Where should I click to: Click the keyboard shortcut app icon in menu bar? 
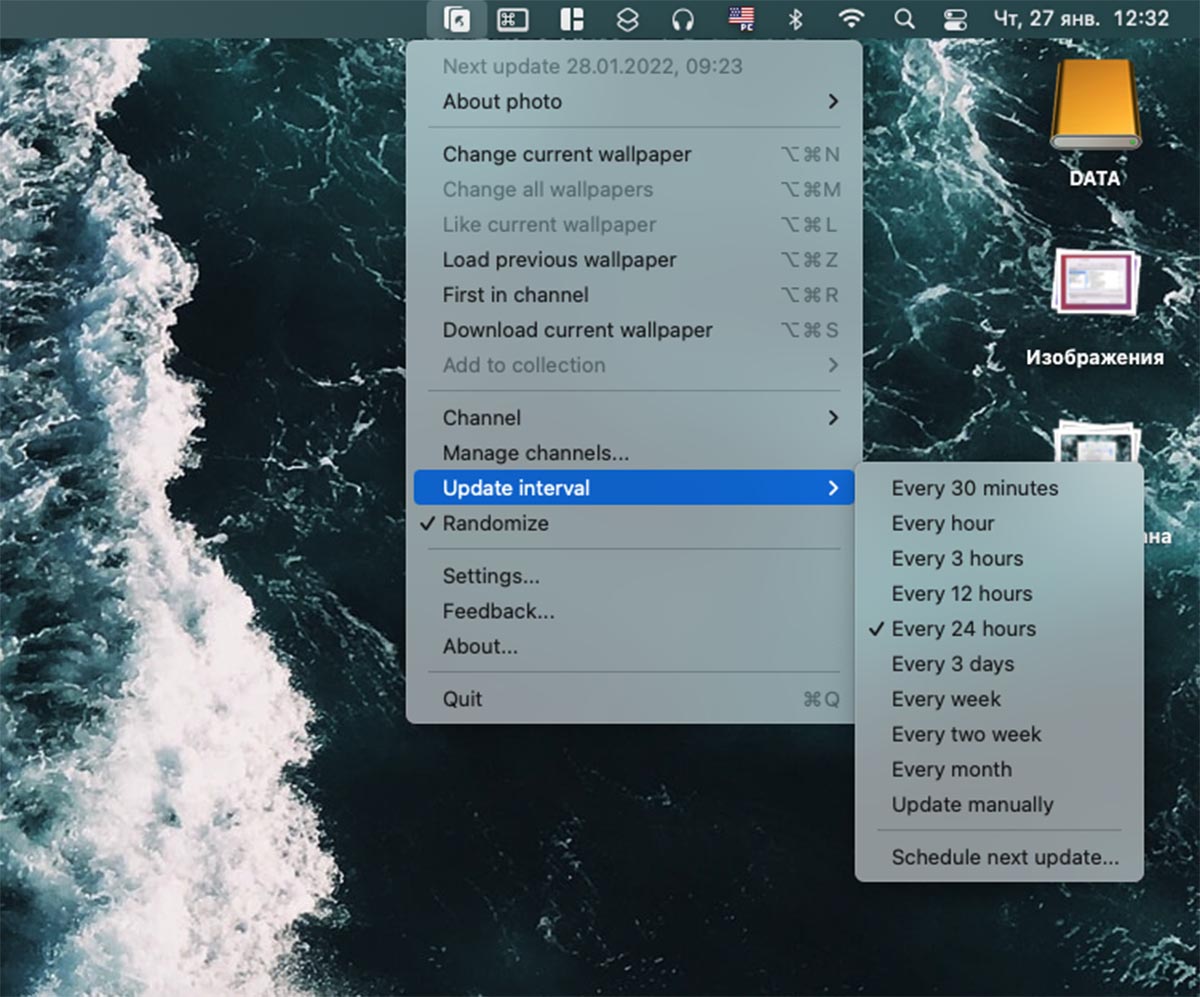(513, 19)
